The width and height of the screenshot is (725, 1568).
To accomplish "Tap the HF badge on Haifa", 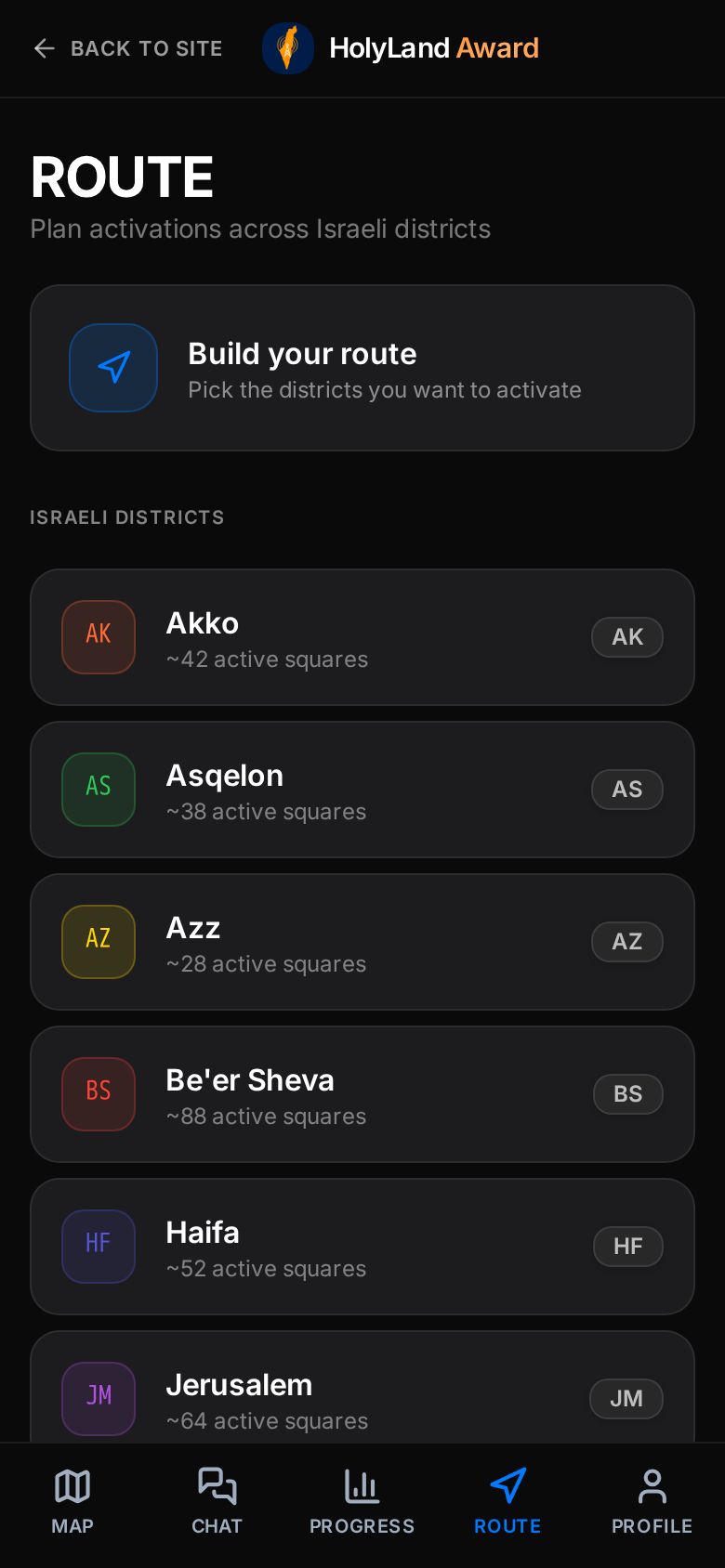I will click(628, 1247).
